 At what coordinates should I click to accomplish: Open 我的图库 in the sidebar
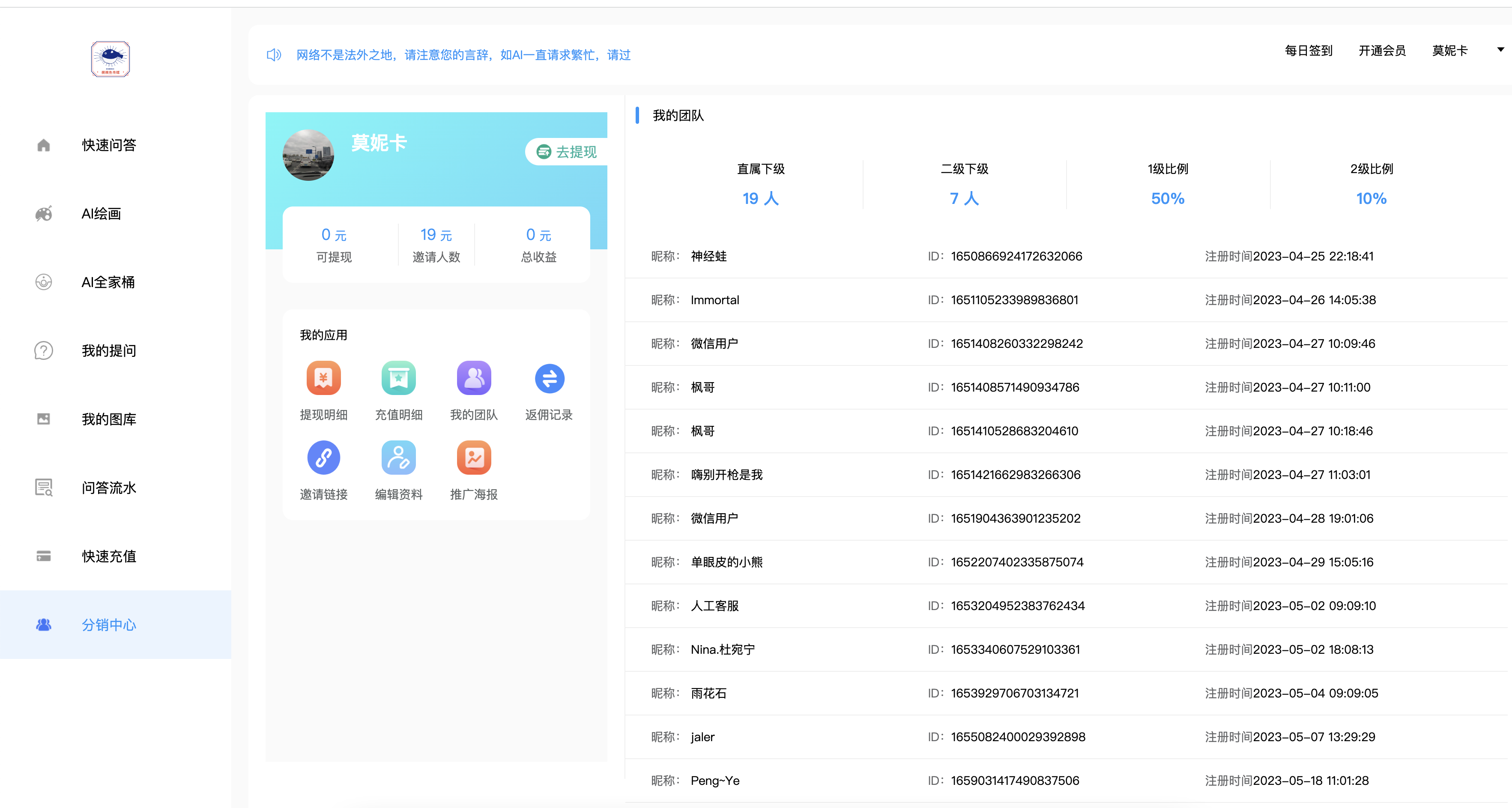coord(109,419)
